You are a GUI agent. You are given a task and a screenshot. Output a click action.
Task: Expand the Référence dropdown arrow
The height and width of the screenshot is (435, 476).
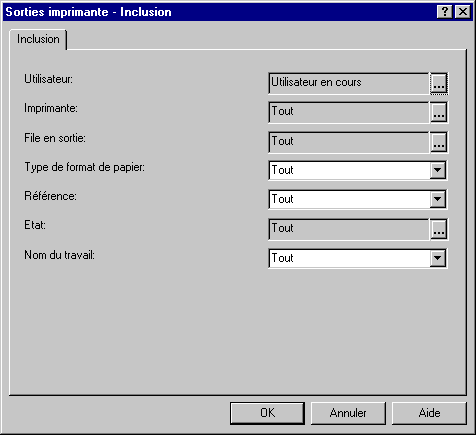437,199
